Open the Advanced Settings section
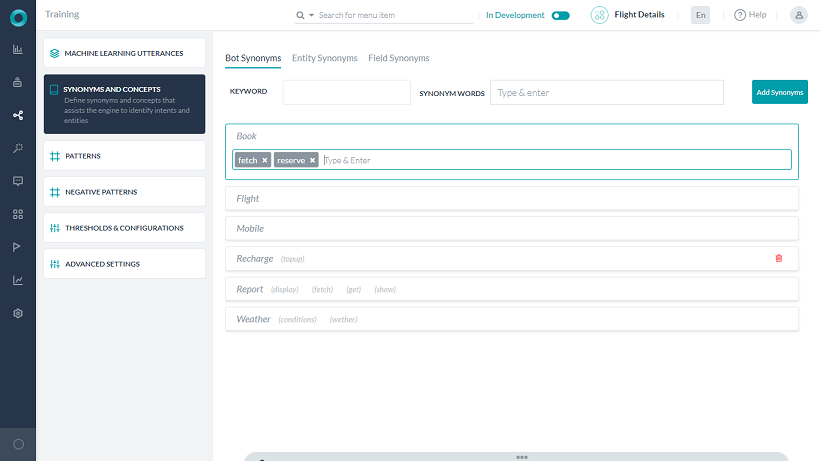 point(124,264)
